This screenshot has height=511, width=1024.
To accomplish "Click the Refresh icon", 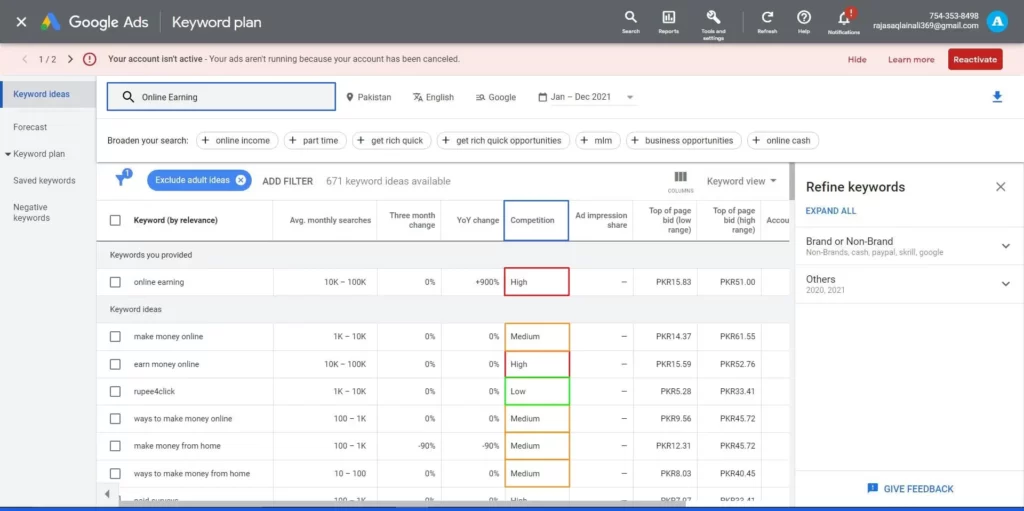I will [x=767, y=21].
